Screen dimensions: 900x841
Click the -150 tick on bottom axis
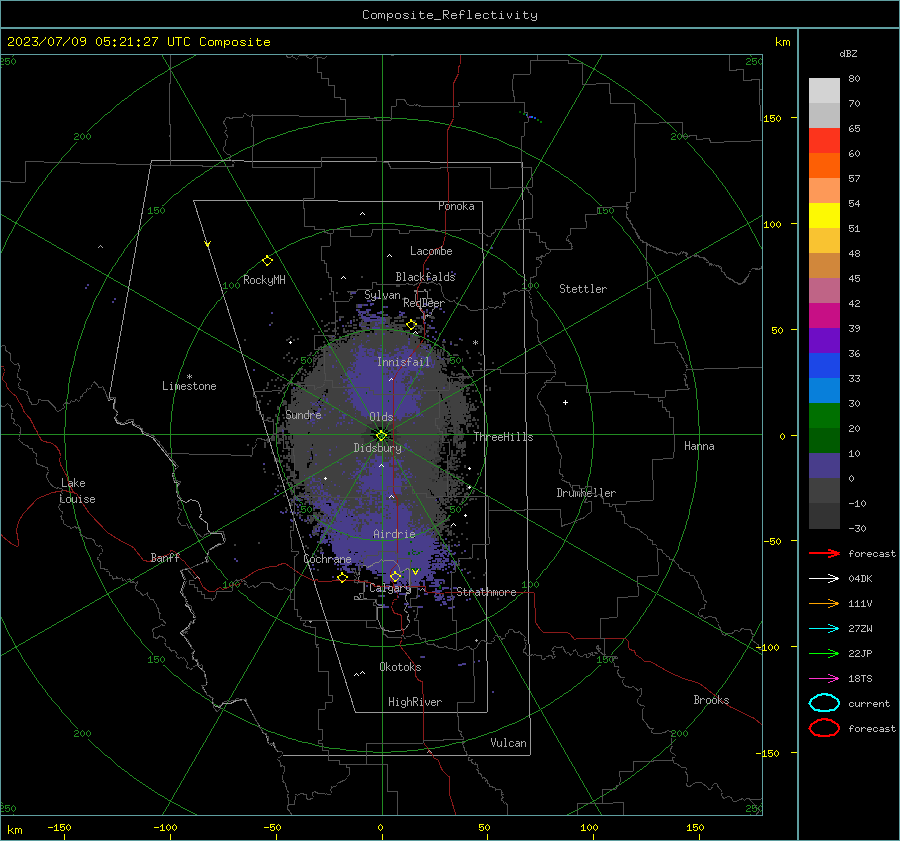pyautogui.click(x=59, y=827)
